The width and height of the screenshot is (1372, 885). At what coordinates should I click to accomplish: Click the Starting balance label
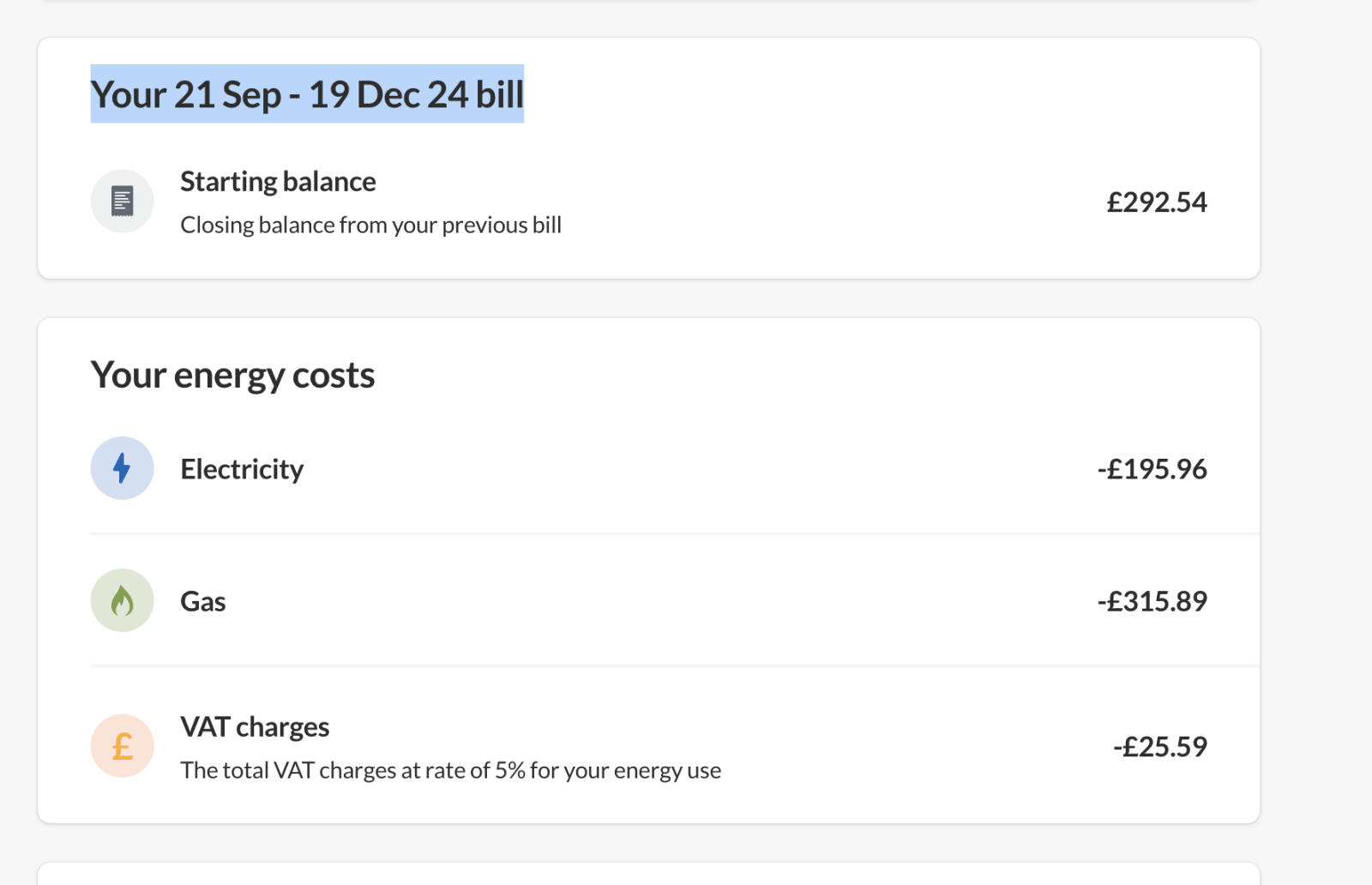(278, 182)
